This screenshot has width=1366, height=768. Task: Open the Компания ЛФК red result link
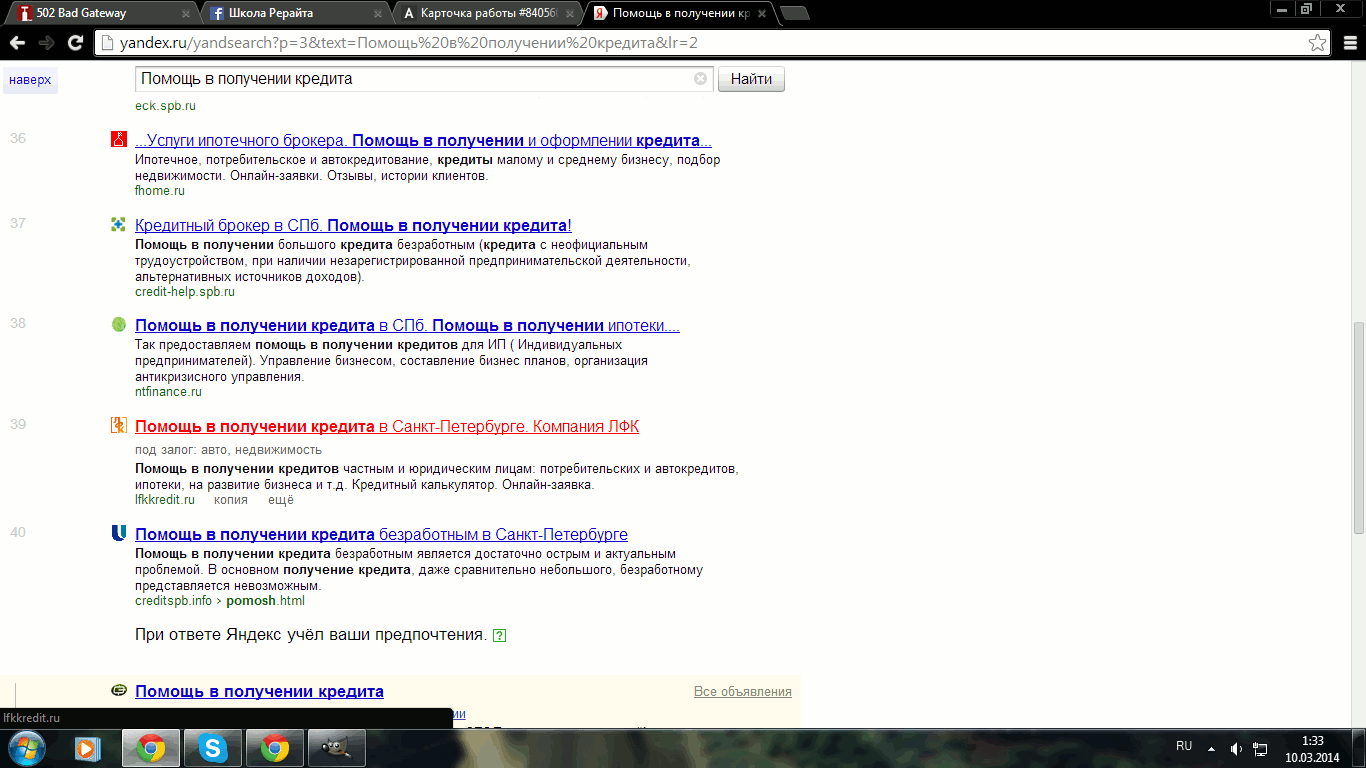pos(387,427)
